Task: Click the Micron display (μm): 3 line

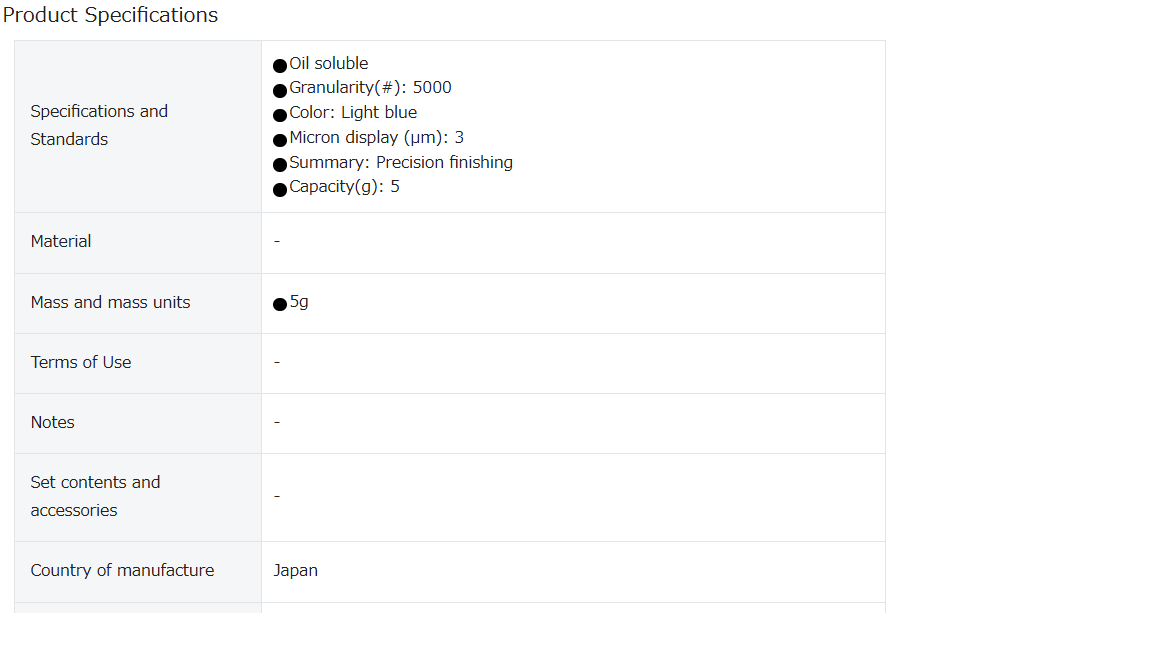Action: coord(377,137)
